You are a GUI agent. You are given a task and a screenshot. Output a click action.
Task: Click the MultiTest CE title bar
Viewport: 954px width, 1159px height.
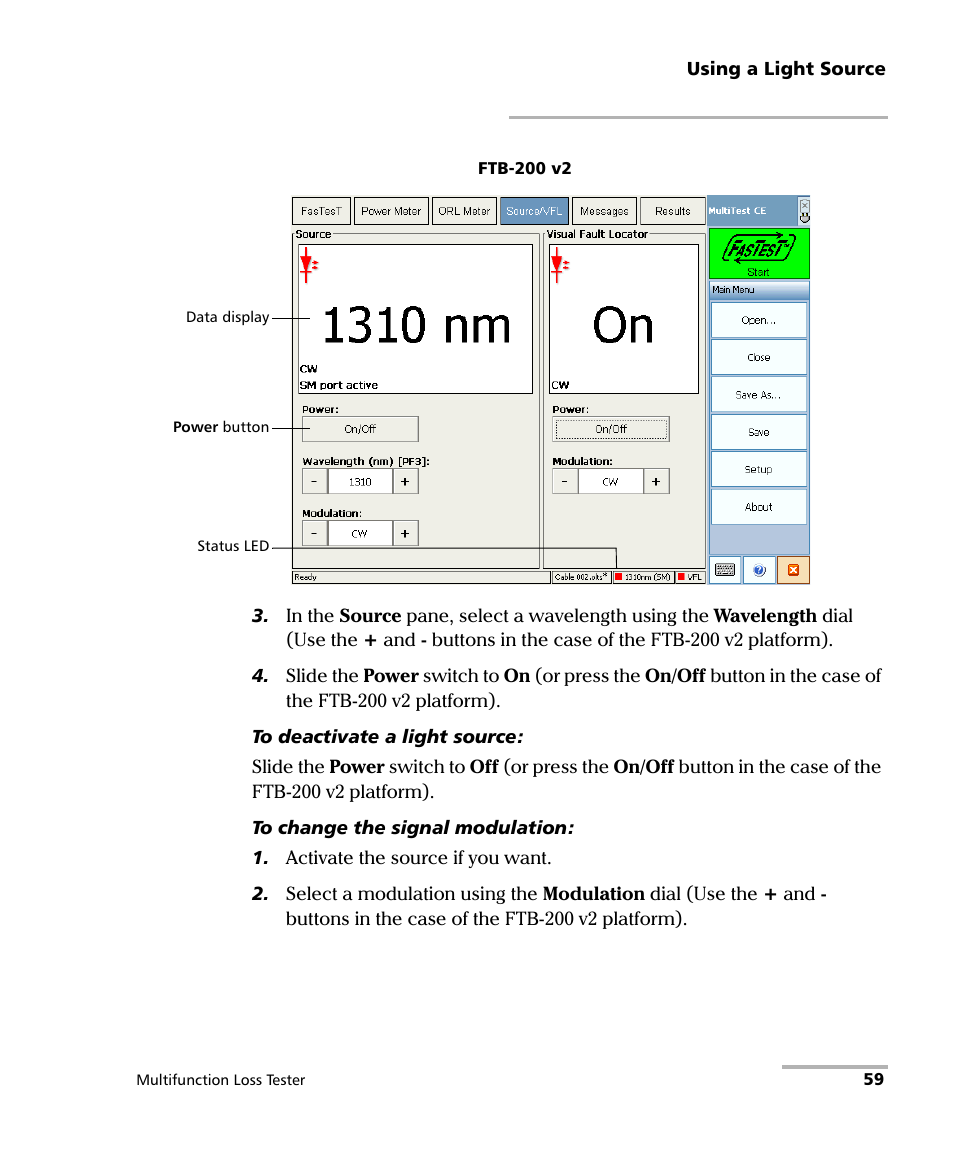click(x=752, y=211)
